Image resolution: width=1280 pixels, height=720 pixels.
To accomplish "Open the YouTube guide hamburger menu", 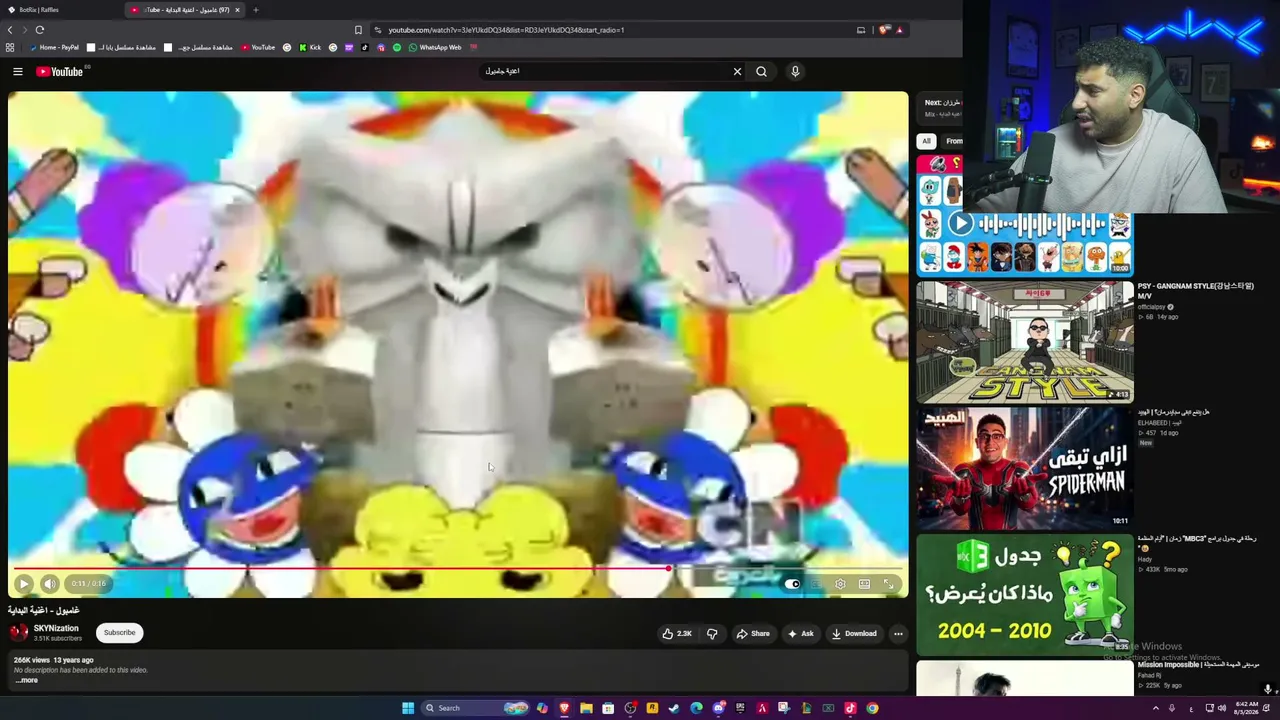I will (x=18, y=71).
